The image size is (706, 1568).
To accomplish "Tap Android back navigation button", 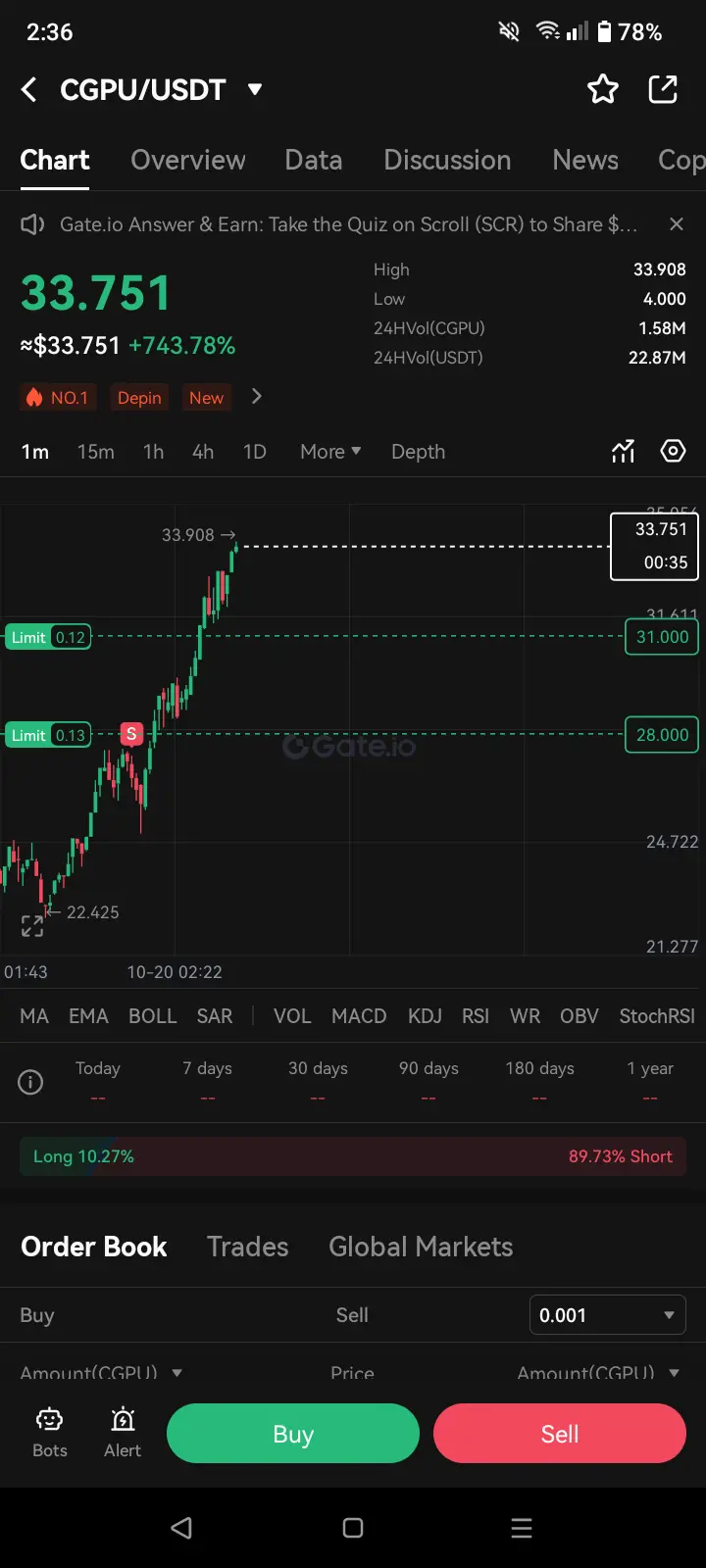I will click(x=181, y=1528).
